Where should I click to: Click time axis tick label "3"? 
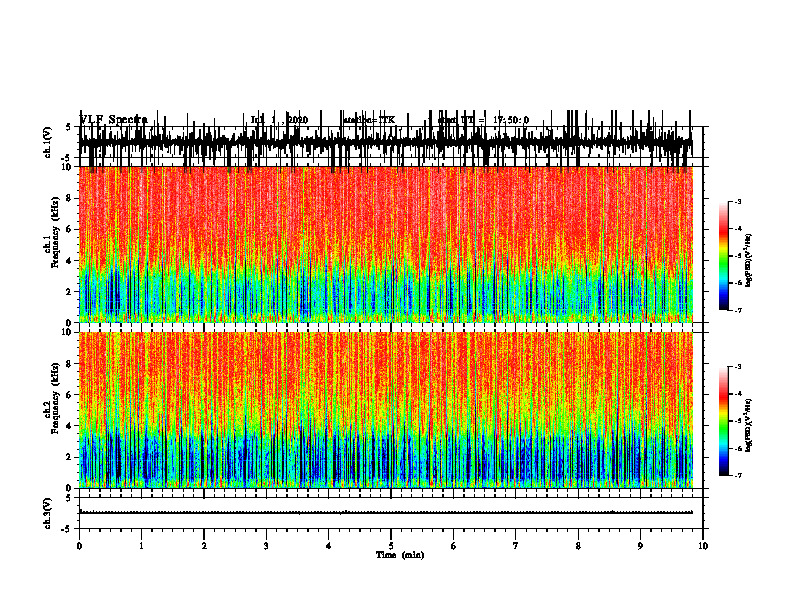click(x=266, y=546)
